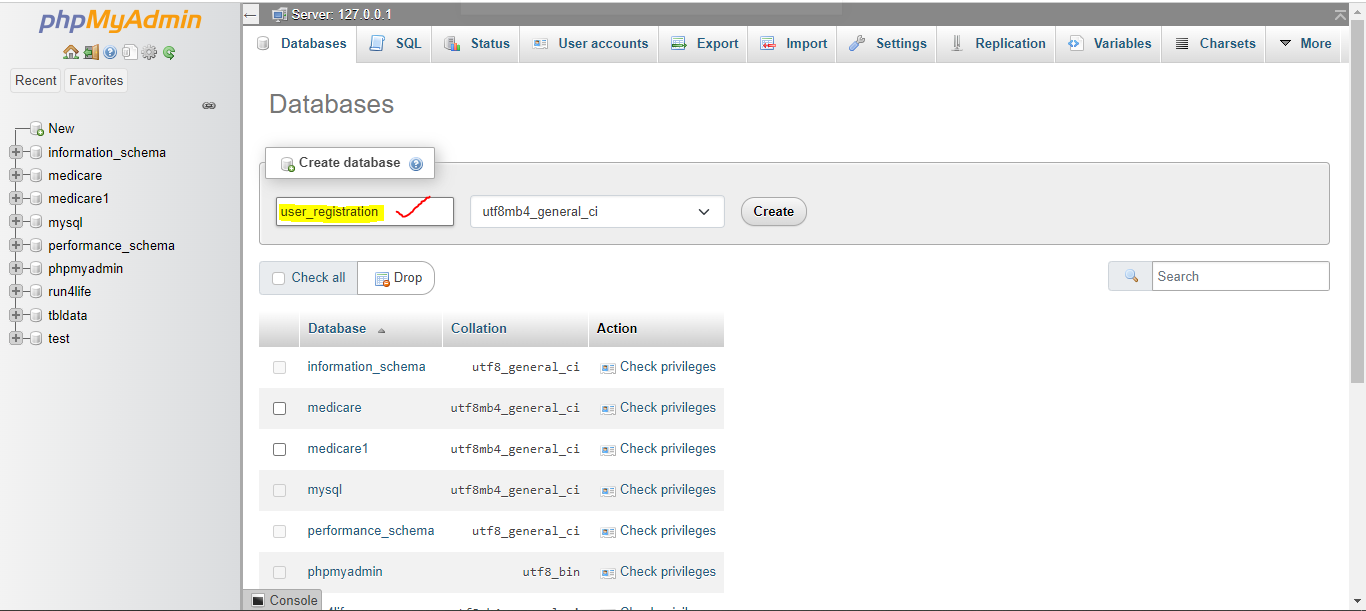Expand performance_schema in navigation tree
The width and height of the screenshot is (1366, 611).
point(16,245)
